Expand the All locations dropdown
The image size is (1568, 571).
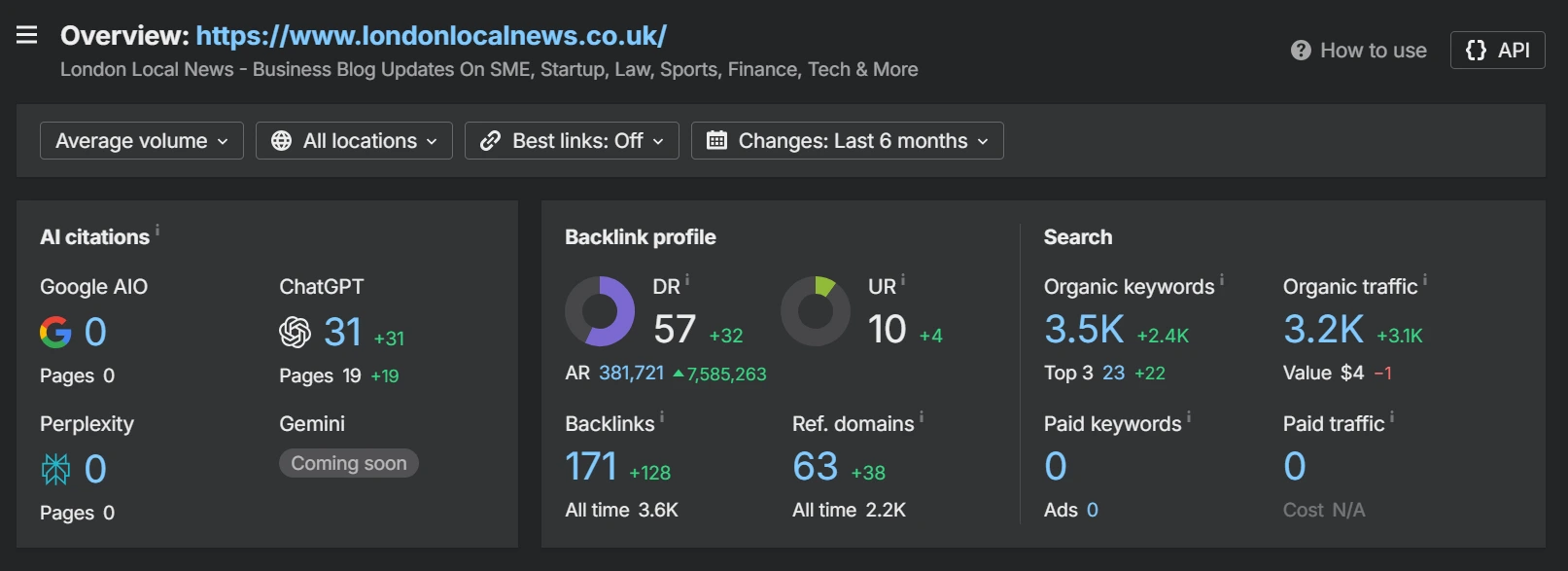point(354,141)
